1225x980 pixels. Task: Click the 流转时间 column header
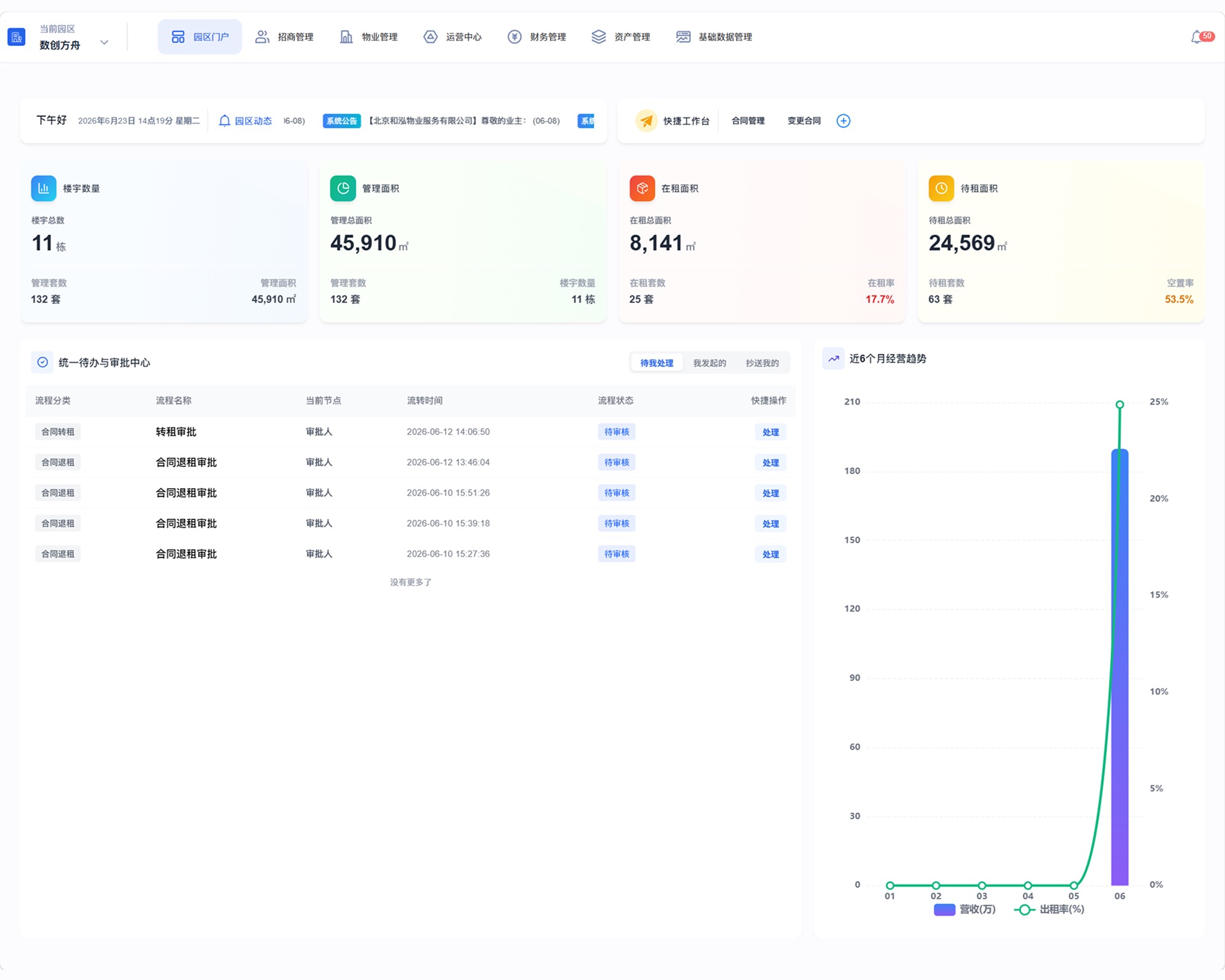click(x=424, y=401)
